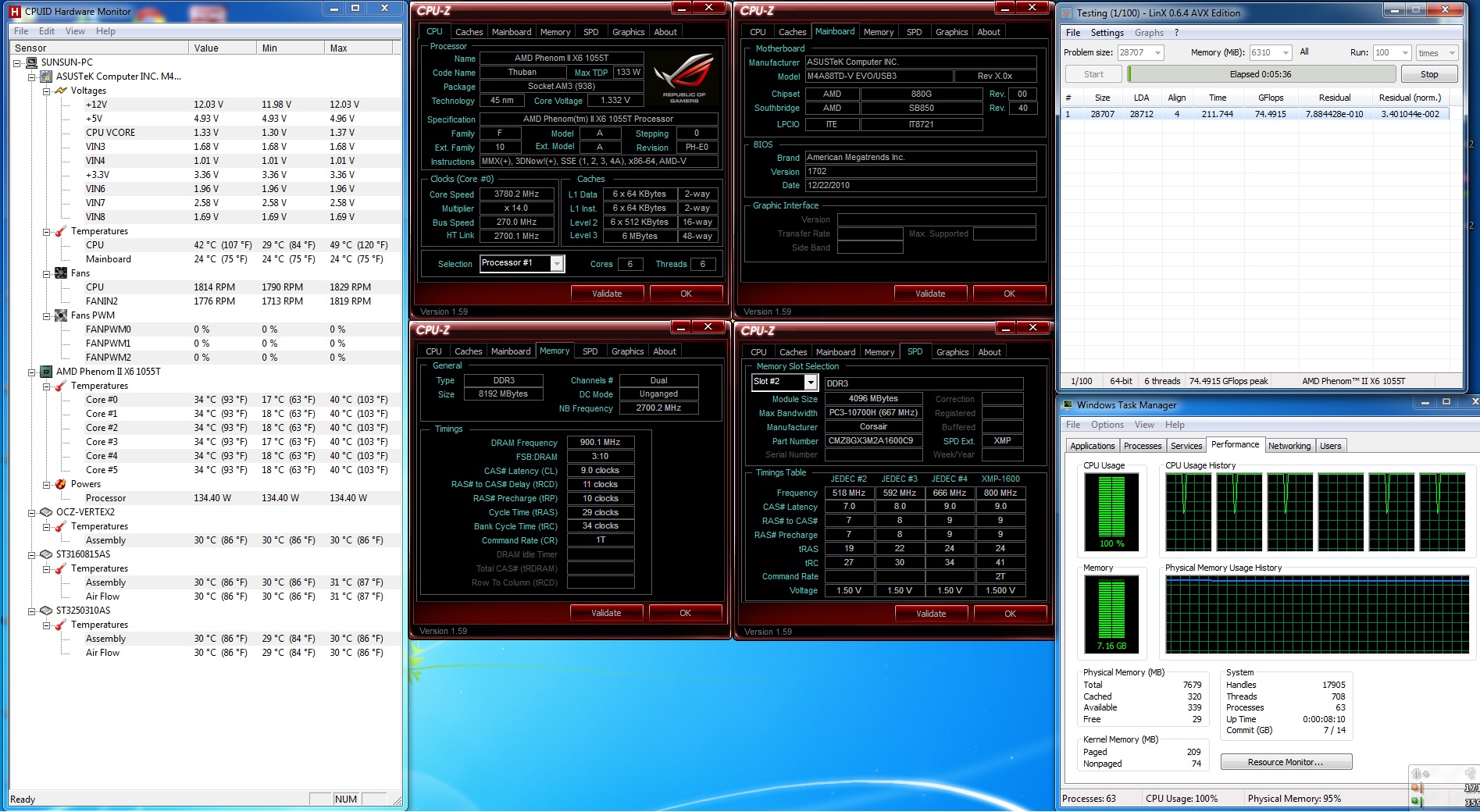Open the Processor #1 selection dropdown in CPU-Z
Image resolution: width=1480 pixels, height=812 pixels.
tap(557, 264)
